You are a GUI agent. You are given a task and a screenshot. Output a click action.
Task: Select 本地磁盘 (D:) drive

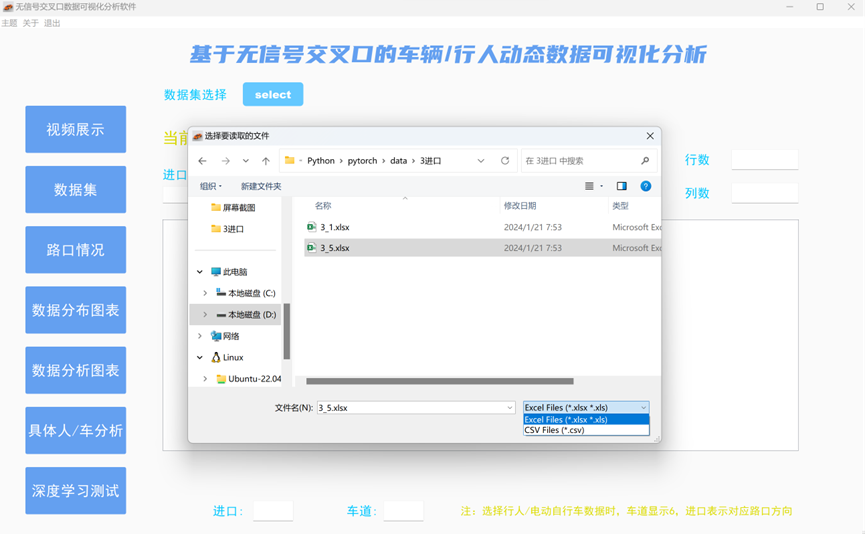point(246,314)
